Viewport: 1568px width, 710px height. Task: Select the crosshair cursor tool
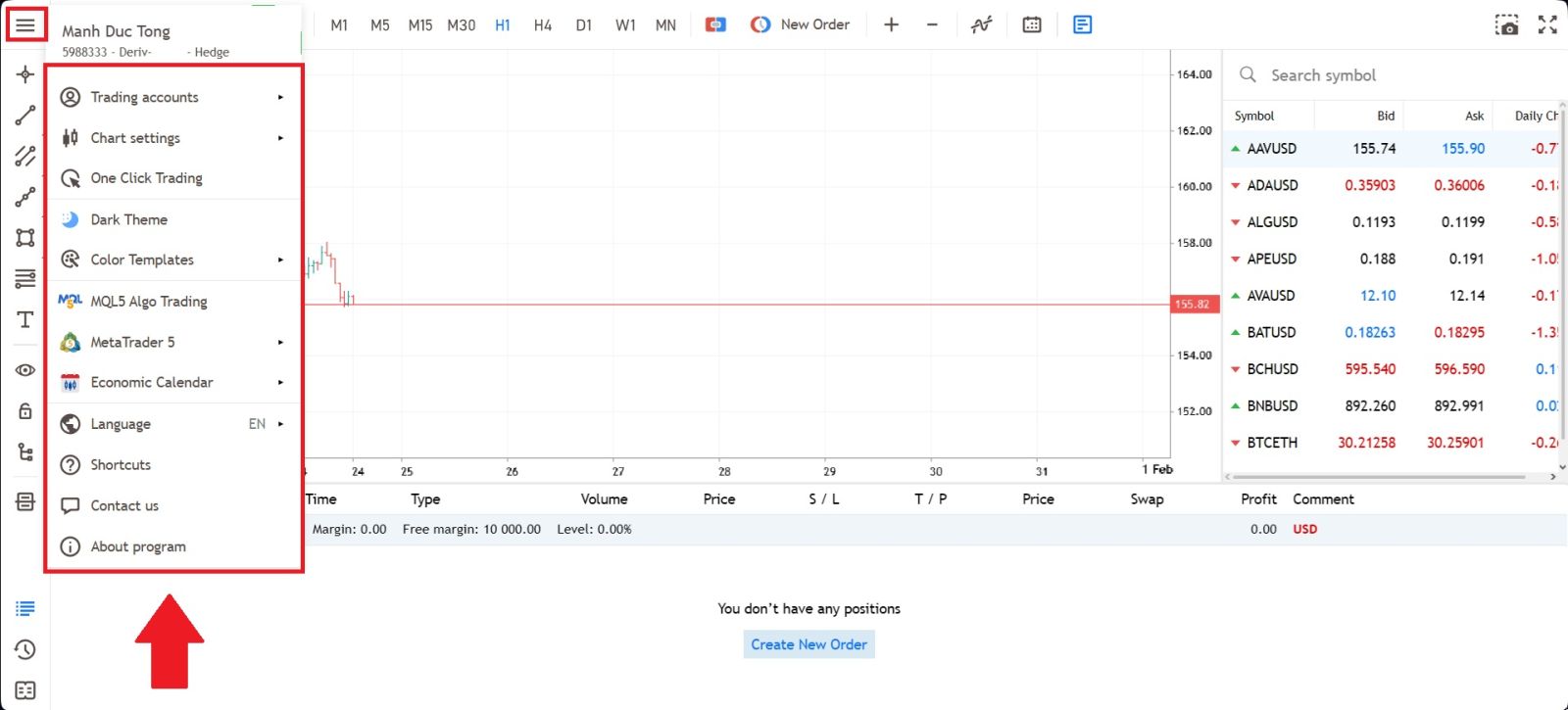pos(25,74)
